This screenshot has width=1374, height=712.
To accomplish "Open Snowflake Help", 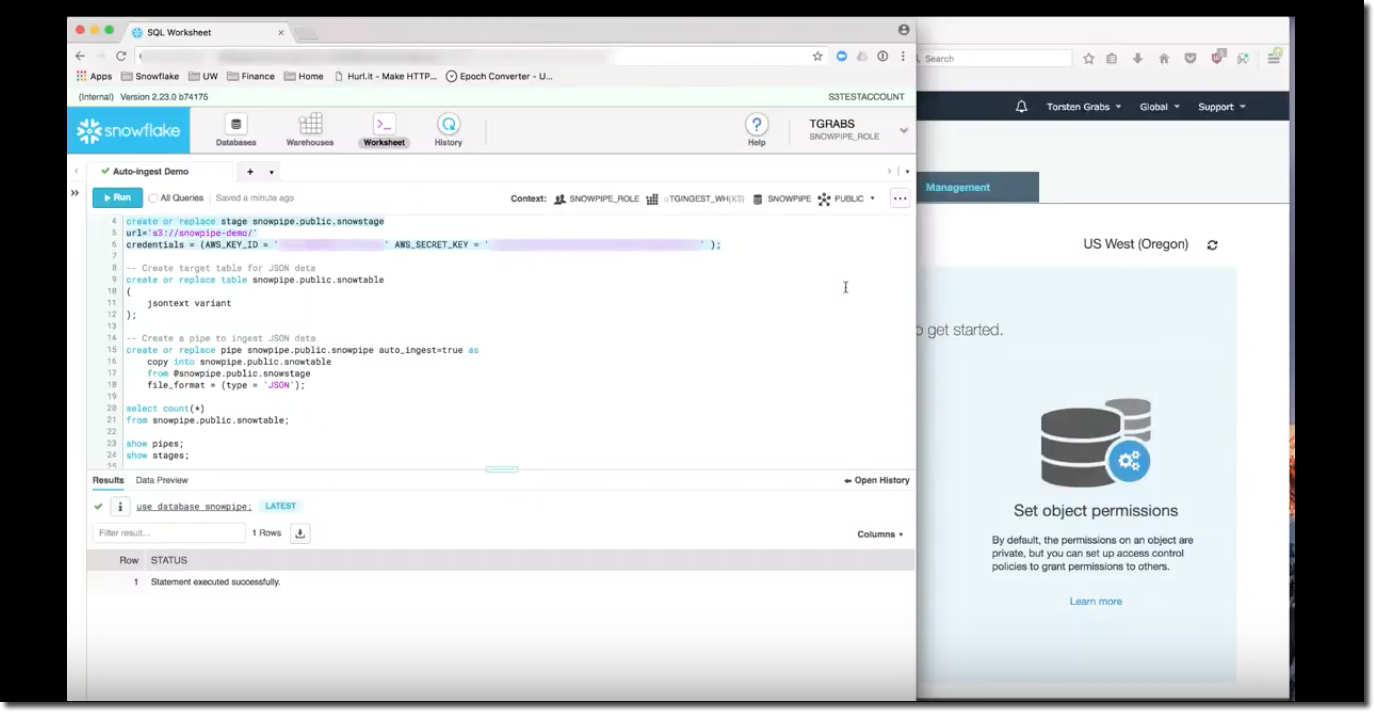I will 756,131.
